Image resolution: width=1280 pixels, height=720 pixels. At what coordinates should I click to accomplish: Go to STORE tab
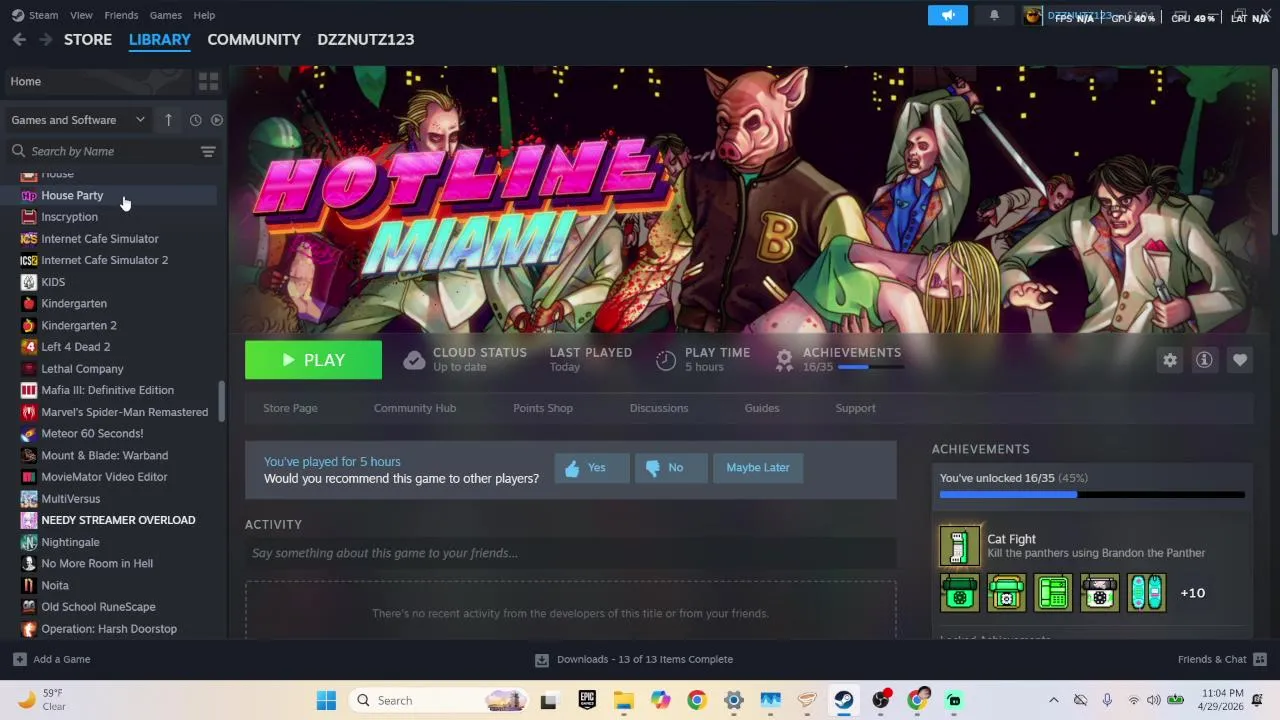(88, 39)
